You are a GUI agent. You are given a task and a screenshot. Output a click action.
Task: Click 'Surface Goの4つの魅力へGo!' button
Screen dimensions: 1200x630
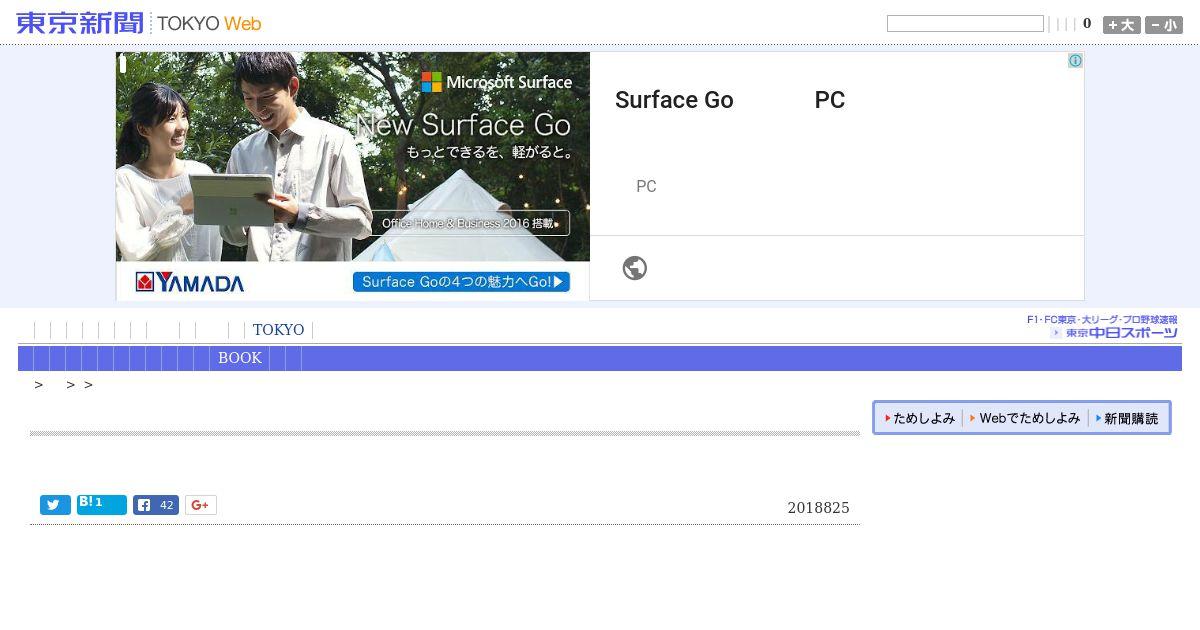point(461,282)
